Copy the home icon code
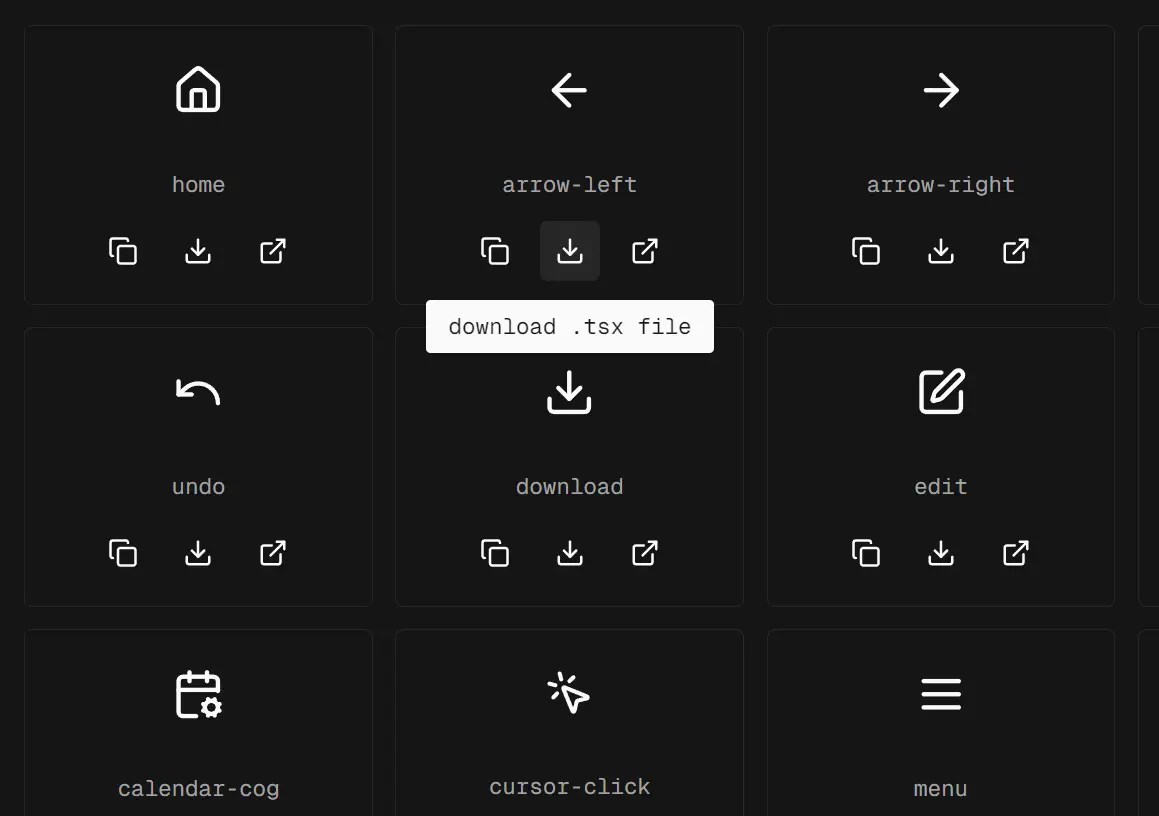This screenshot has width=1159, height=816. [123, 251]
